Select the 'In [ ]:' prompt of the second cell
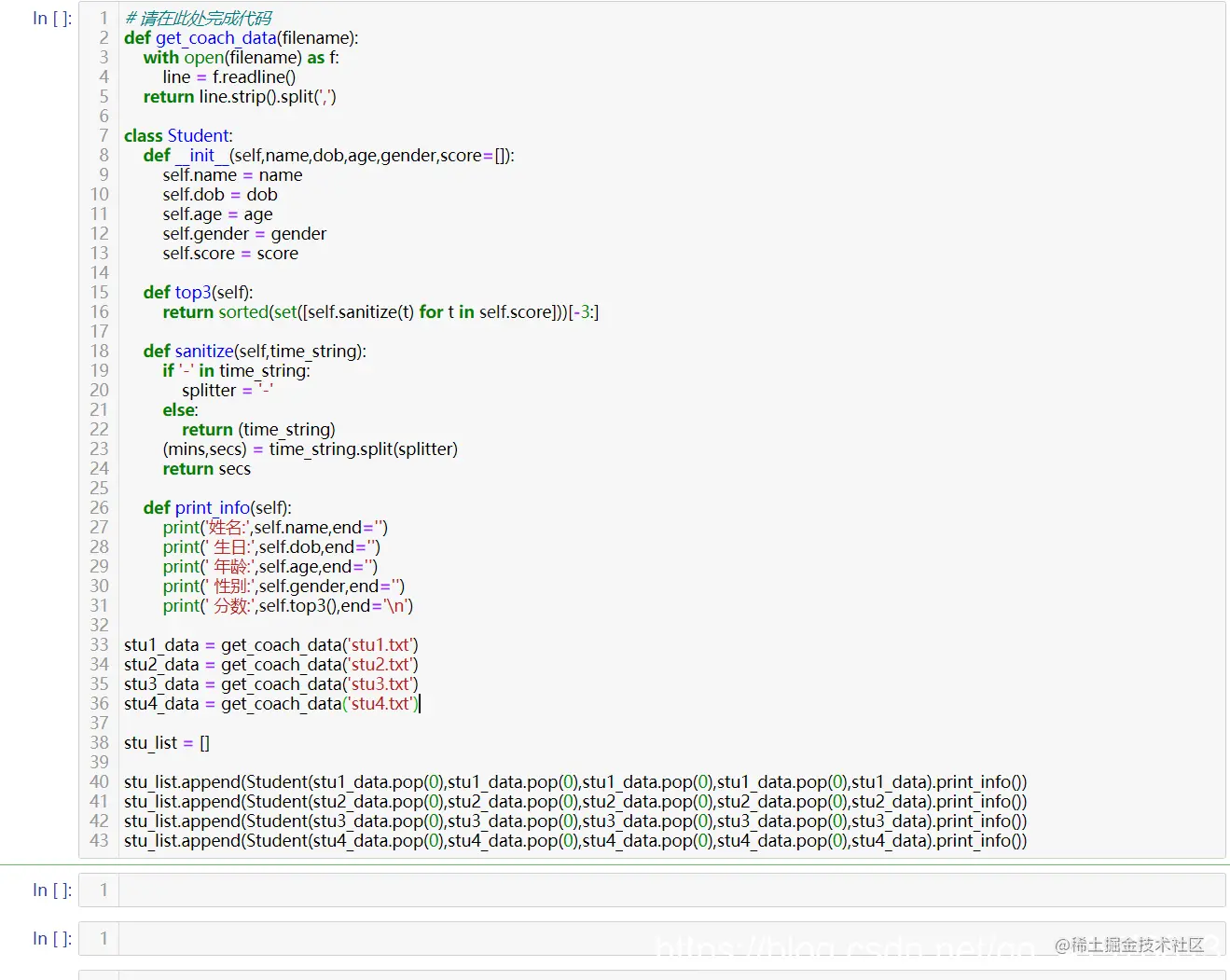The width and height of the screenshot is (1230, 980). 52,890
